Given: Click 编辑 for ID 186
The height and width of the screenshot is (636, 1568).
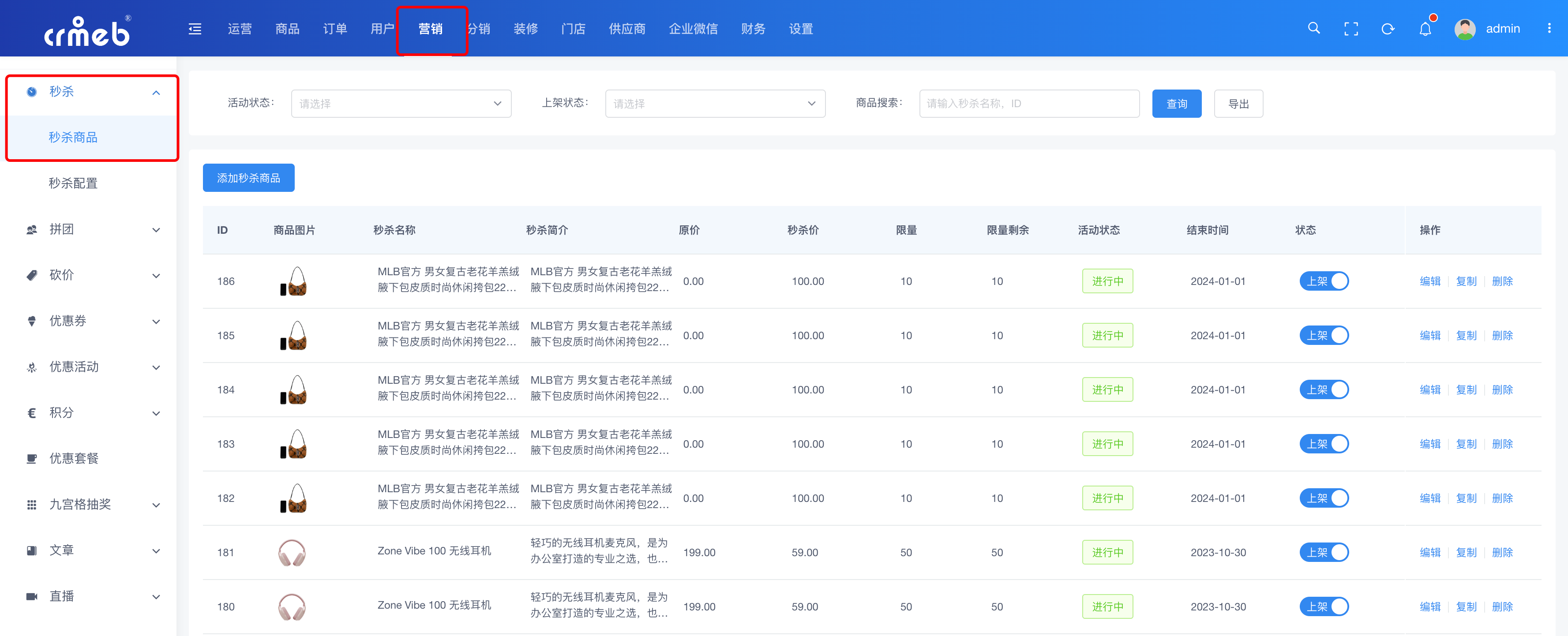Looking at the screenshot, I should coord(1430,281).
